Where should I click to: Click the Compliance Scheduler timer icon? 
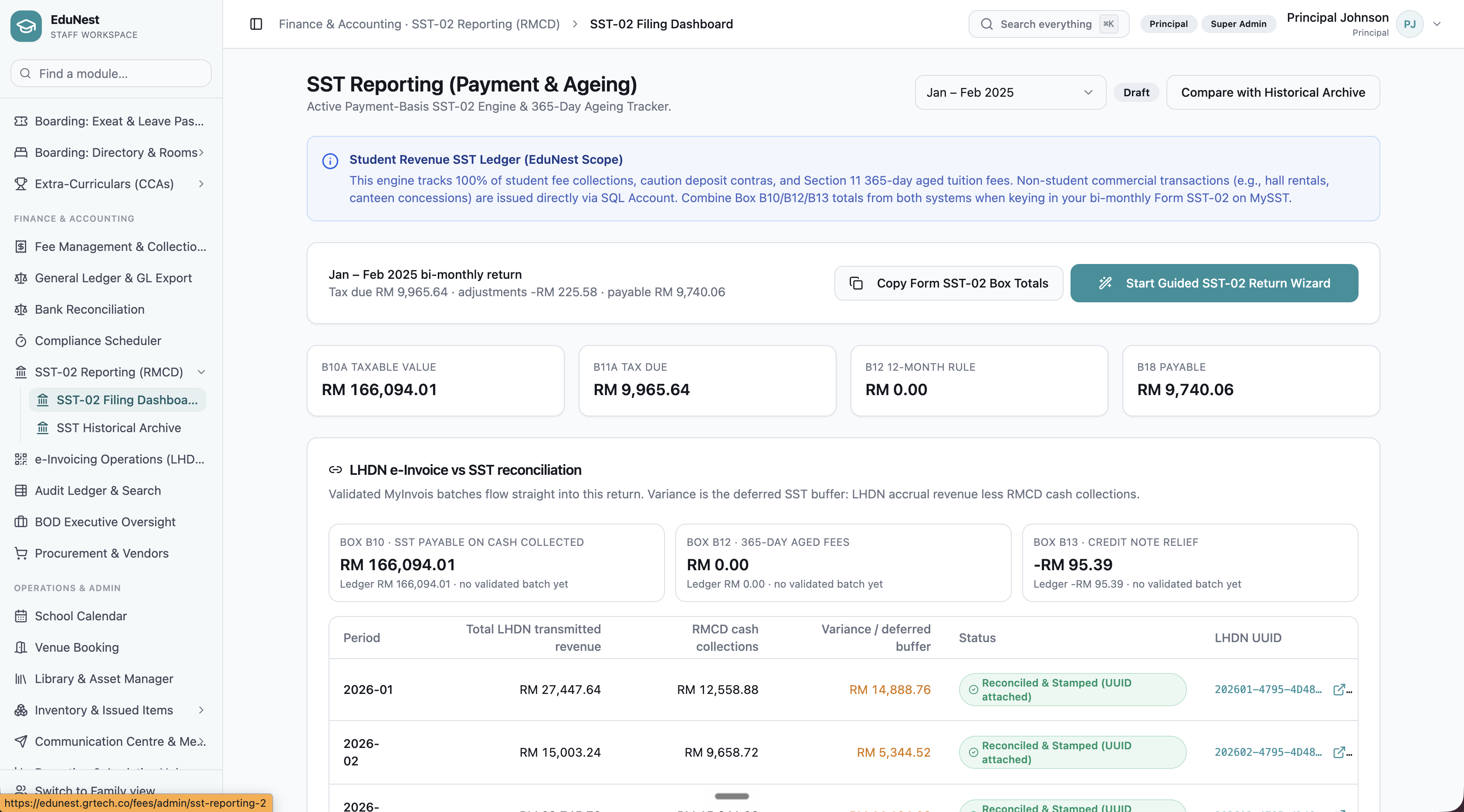[21, 341]
